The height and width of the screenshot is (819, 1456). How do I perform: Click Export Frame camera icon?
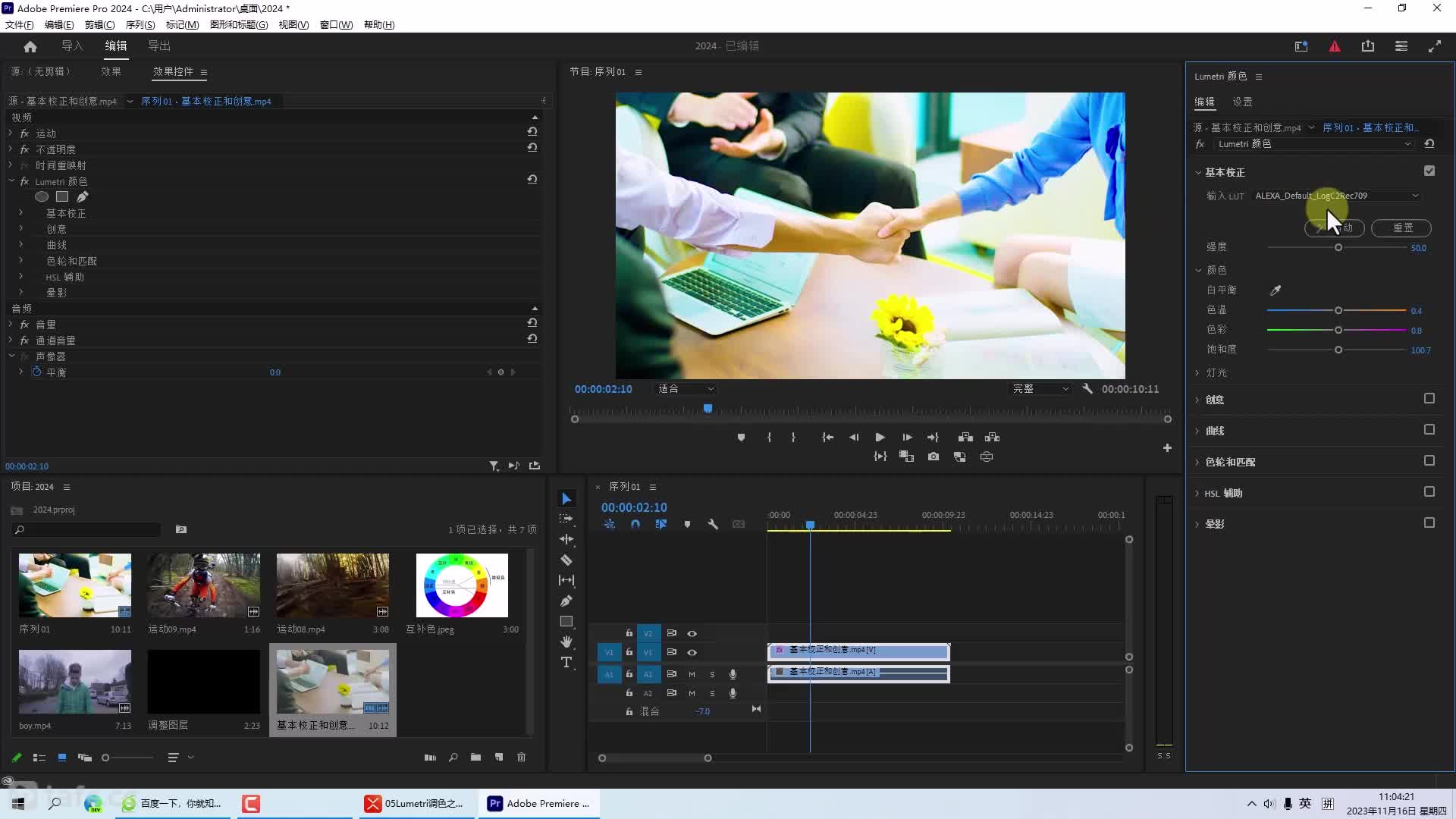[934, 457]
